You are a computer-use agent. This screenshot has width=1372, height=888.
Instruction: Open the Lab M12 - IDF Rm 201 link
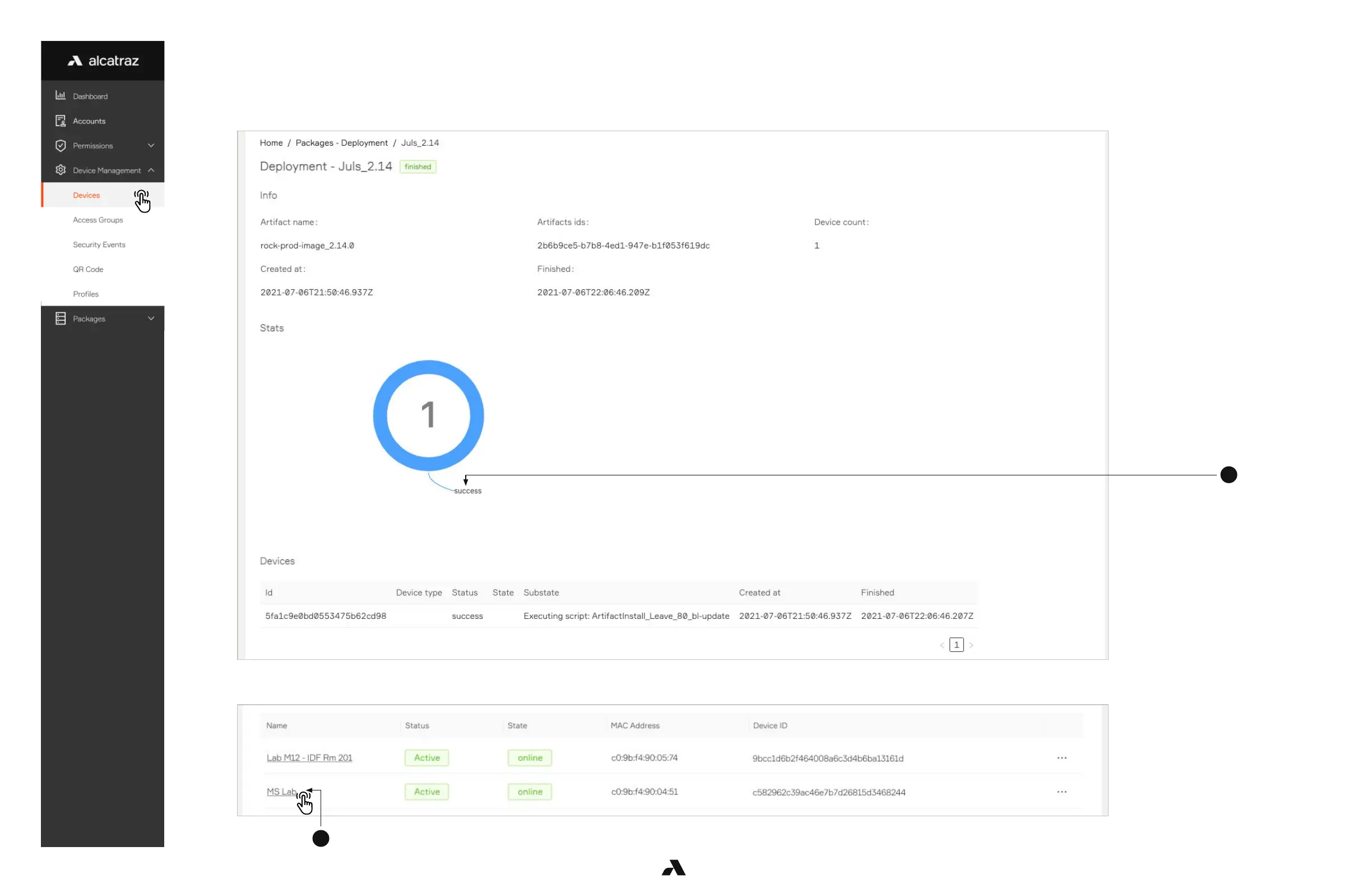pyautogui.click(x=309, y=758)
